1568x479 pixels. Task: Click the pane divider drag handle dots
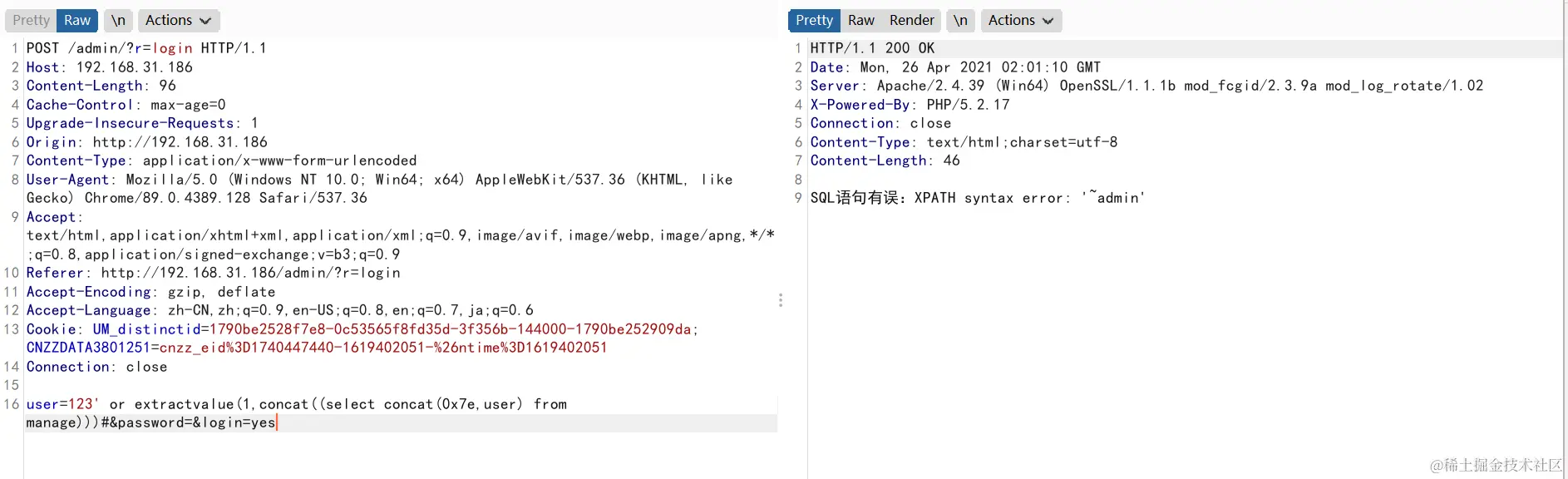(x=781, y=300)
